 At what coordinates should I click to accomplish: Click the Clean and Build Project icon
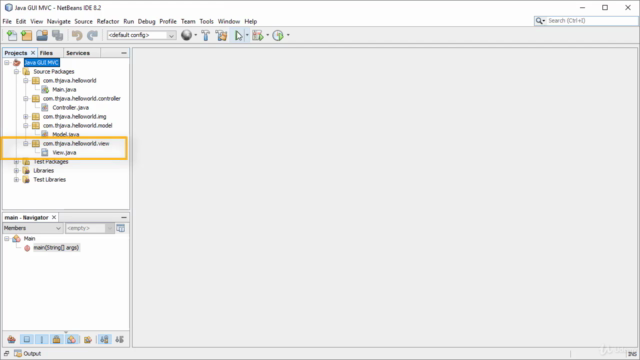coord(221,36)
